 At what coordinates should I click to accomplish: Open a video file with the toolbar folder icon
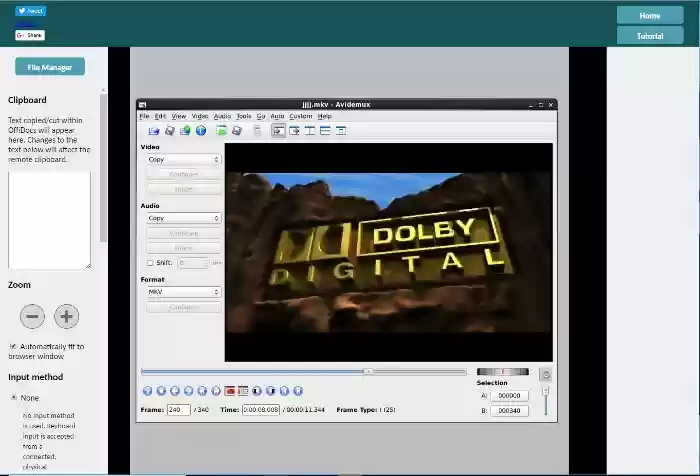(x=154, y=131)
